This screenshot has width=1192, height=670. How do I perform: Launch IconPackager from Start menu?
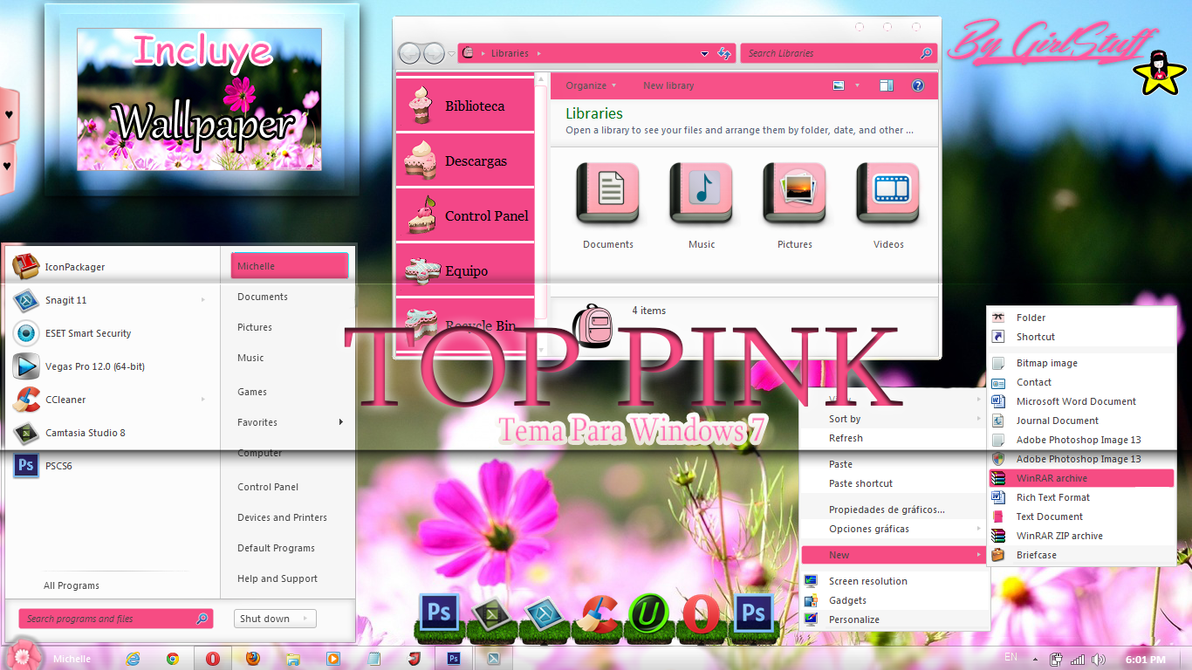point(112,266)
